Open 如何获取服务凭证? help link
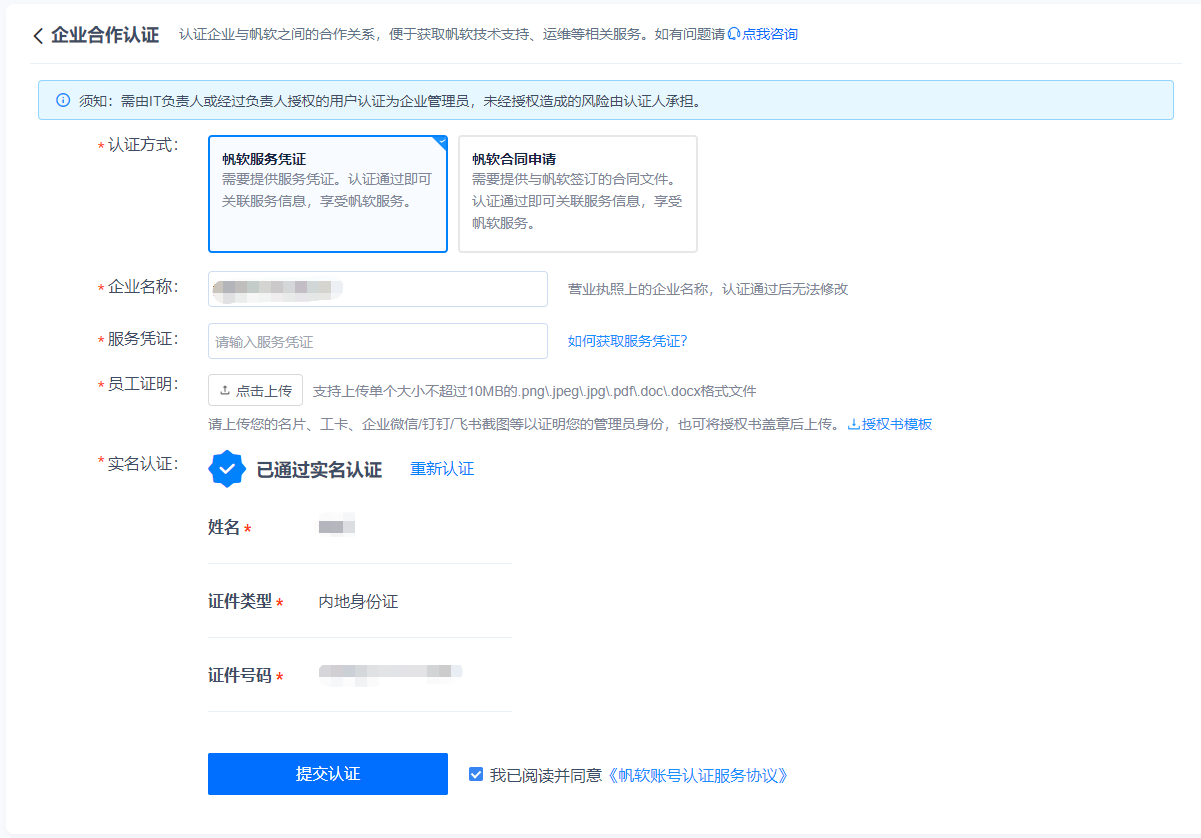Screen dimensions: 1201x838 pos(628,341)
